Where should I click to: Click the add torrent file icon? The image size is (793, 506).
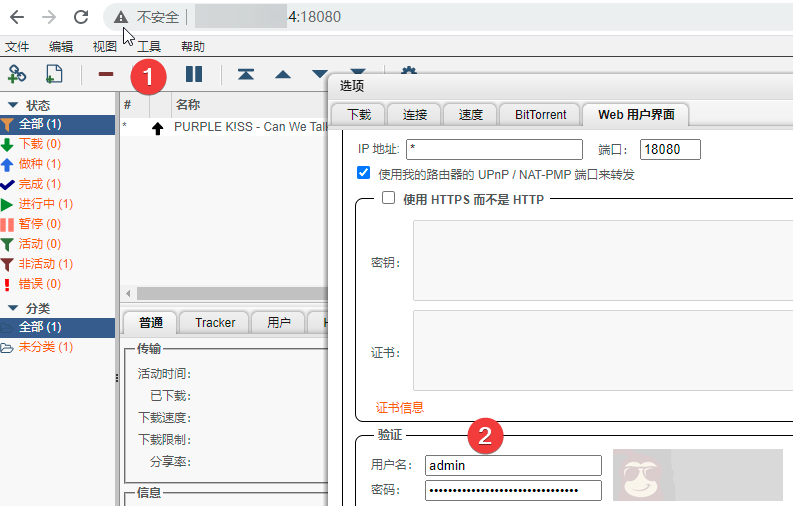click(x=54, y=73)
